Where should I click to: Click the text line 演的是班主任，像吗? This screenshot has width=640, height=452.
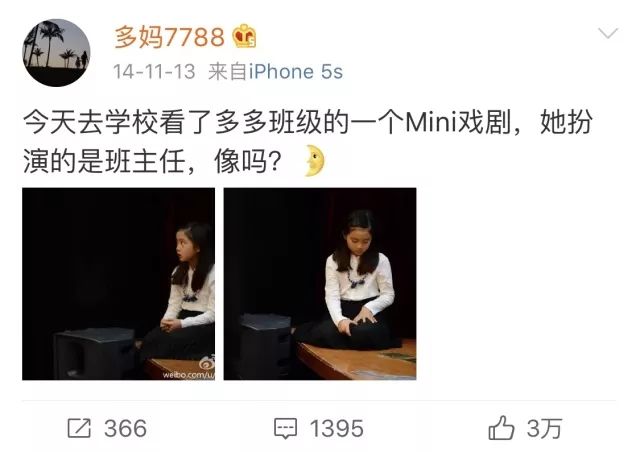pos(152,161)
